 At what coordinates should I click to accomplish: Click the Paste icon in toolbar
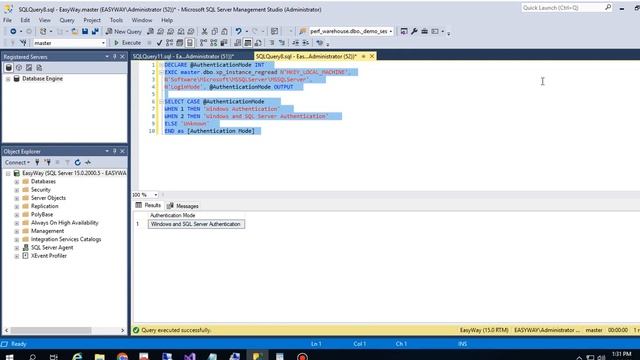224,31
